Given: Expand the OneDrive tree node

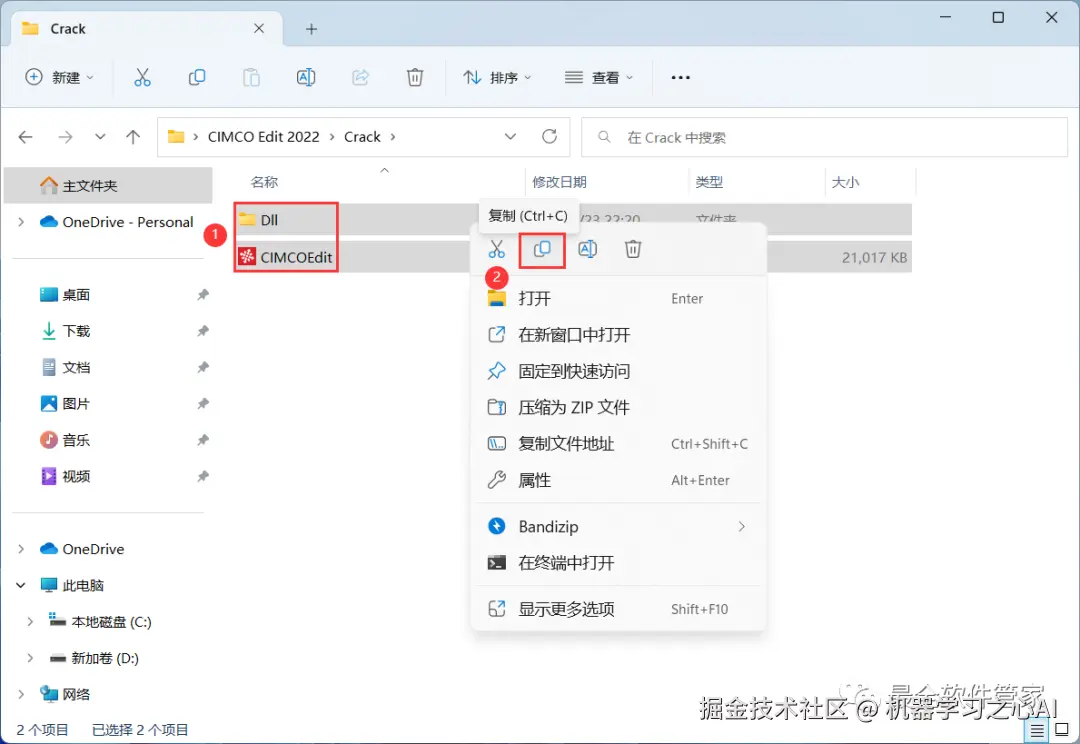Looking at the screenshot, I should (21, 549).
